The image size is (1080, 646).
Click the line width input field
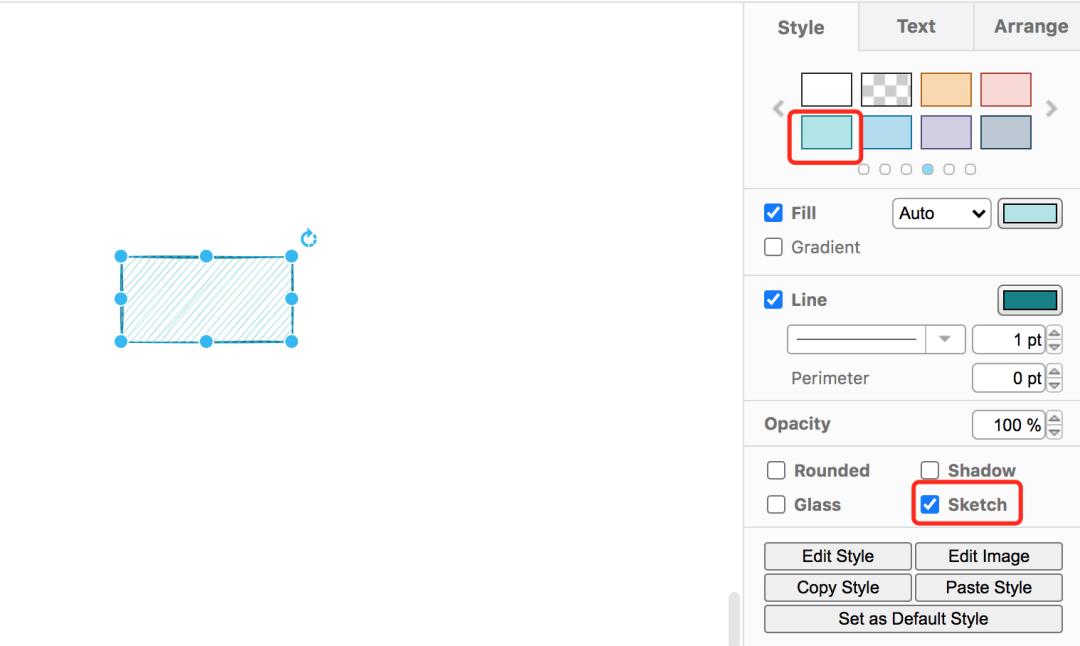point(1008,340)
